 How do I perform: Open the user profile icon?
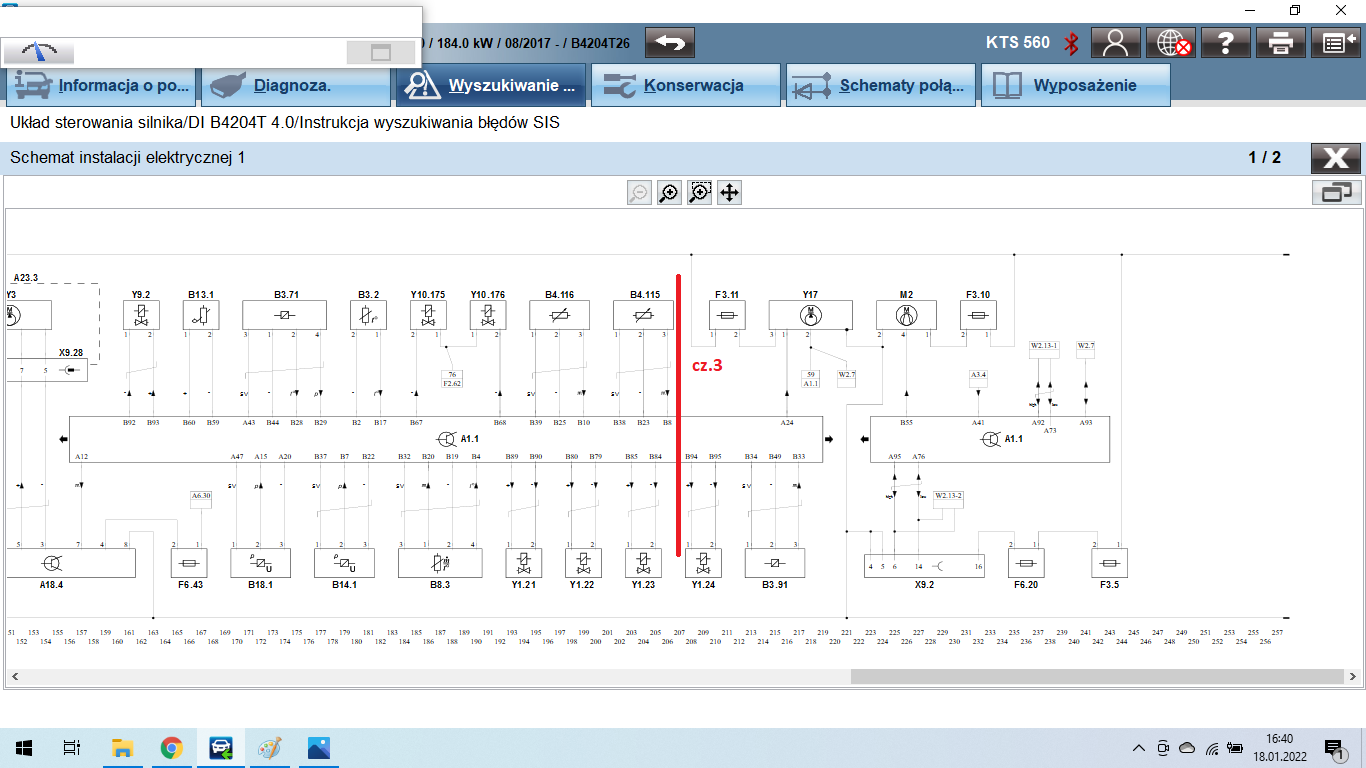(x=1115, y=43)
